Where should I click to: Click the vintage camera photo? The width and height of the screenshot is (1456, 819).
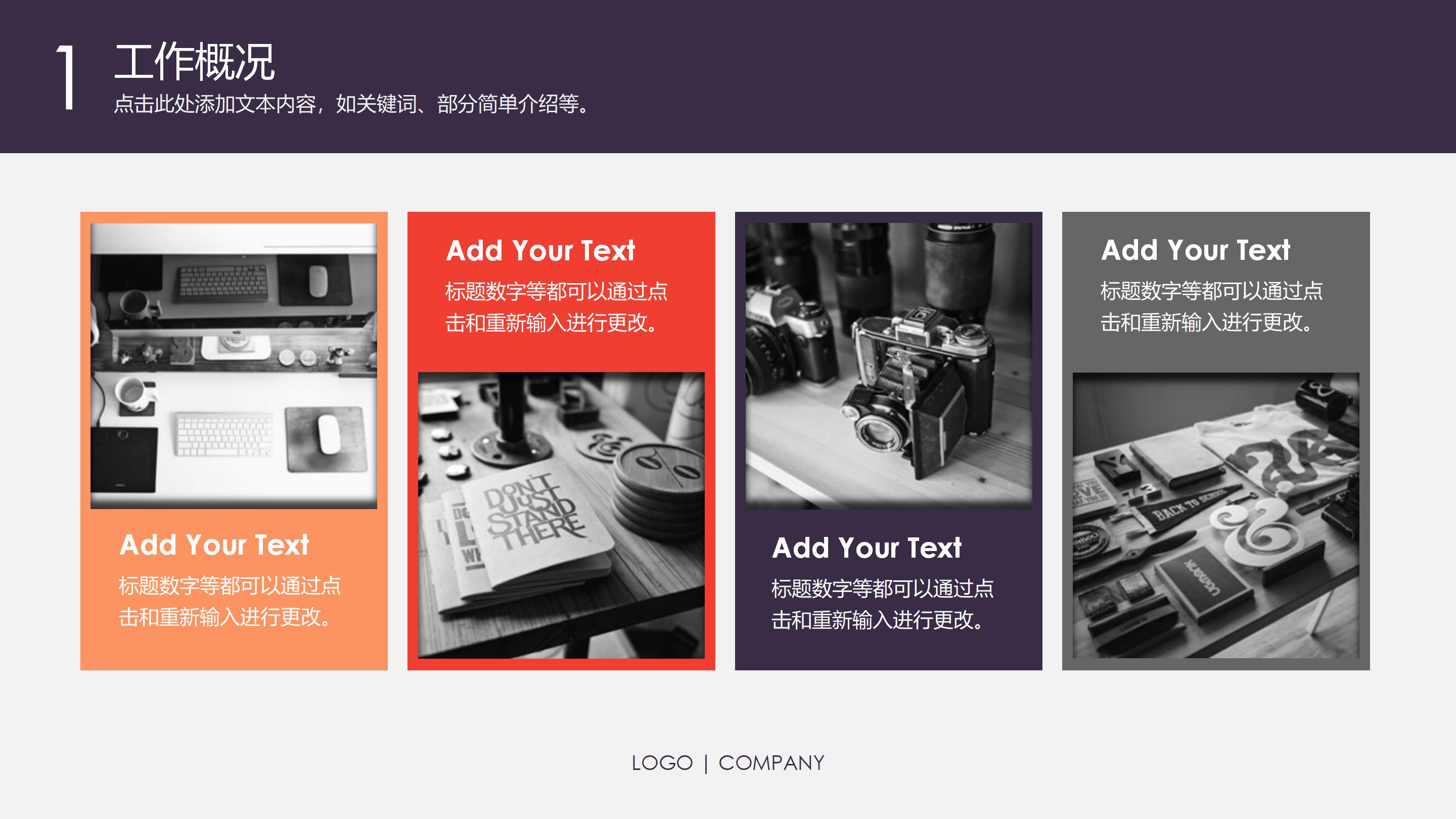point(889,366)
